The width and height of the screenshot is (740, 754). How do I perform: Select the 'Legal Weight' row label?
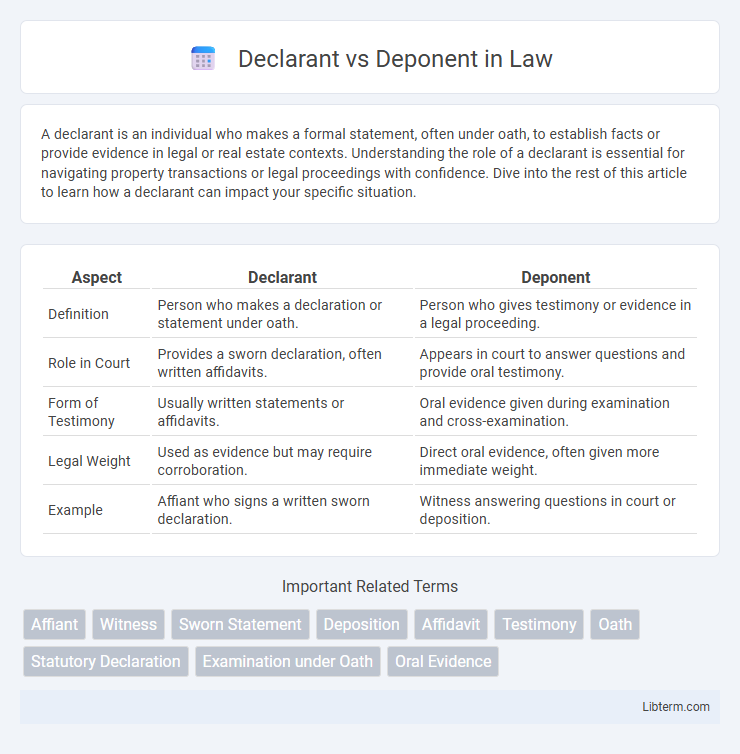tap(89, 461)
